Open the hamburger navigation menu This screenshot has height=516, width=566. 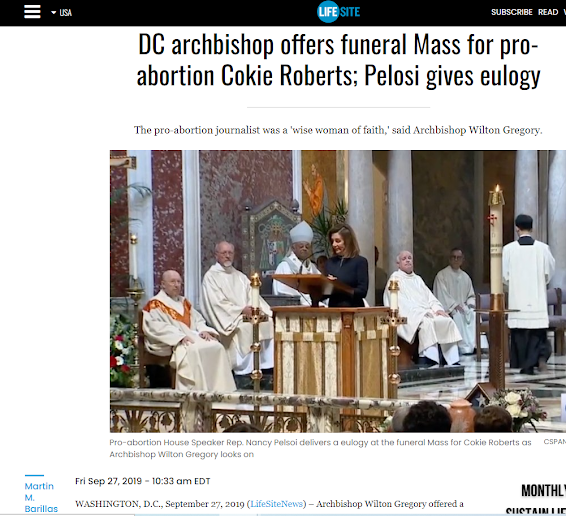click(32, 12)
